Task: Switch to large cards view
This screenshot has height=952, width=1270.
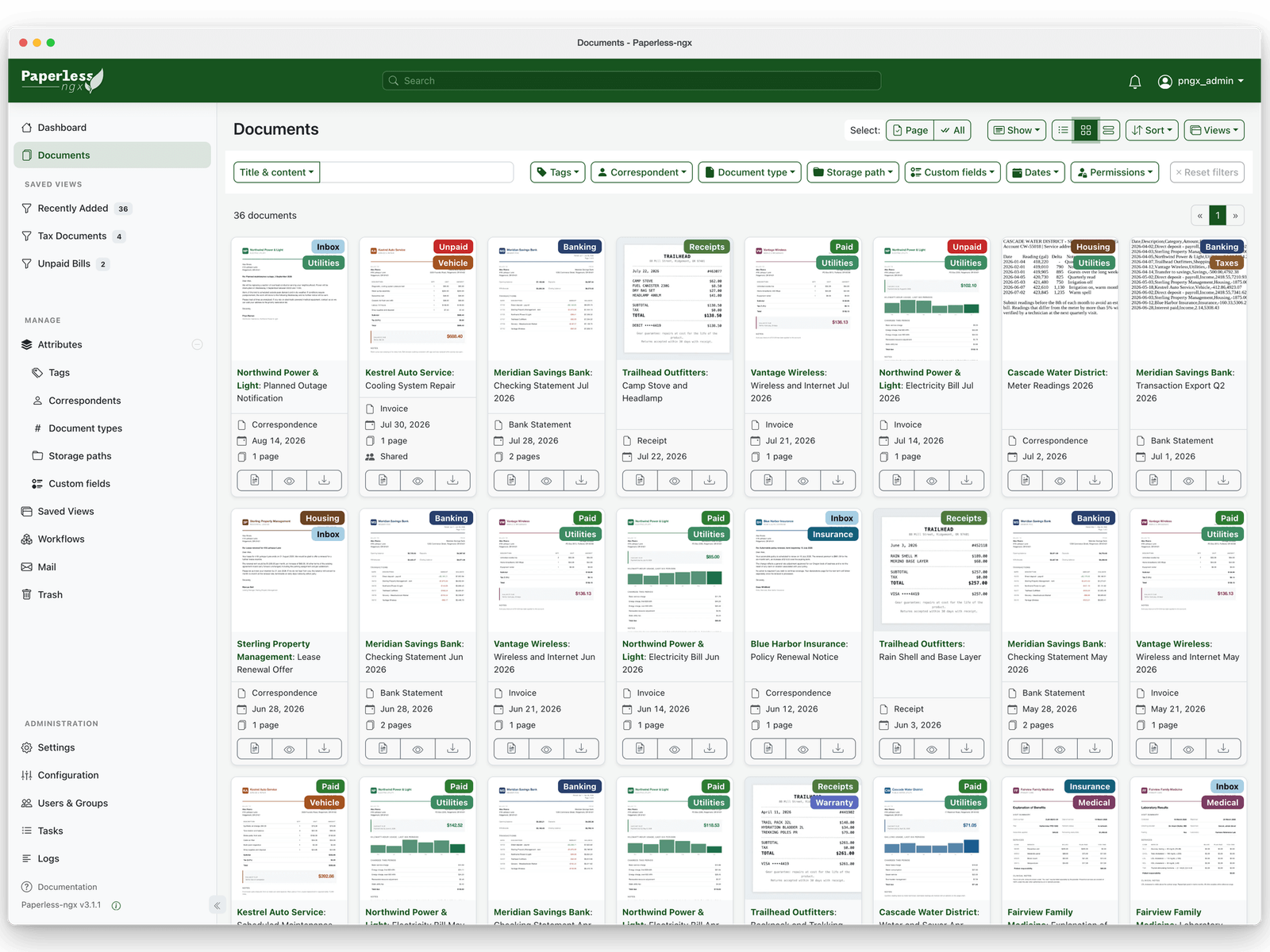Action: pos(1109,130)
